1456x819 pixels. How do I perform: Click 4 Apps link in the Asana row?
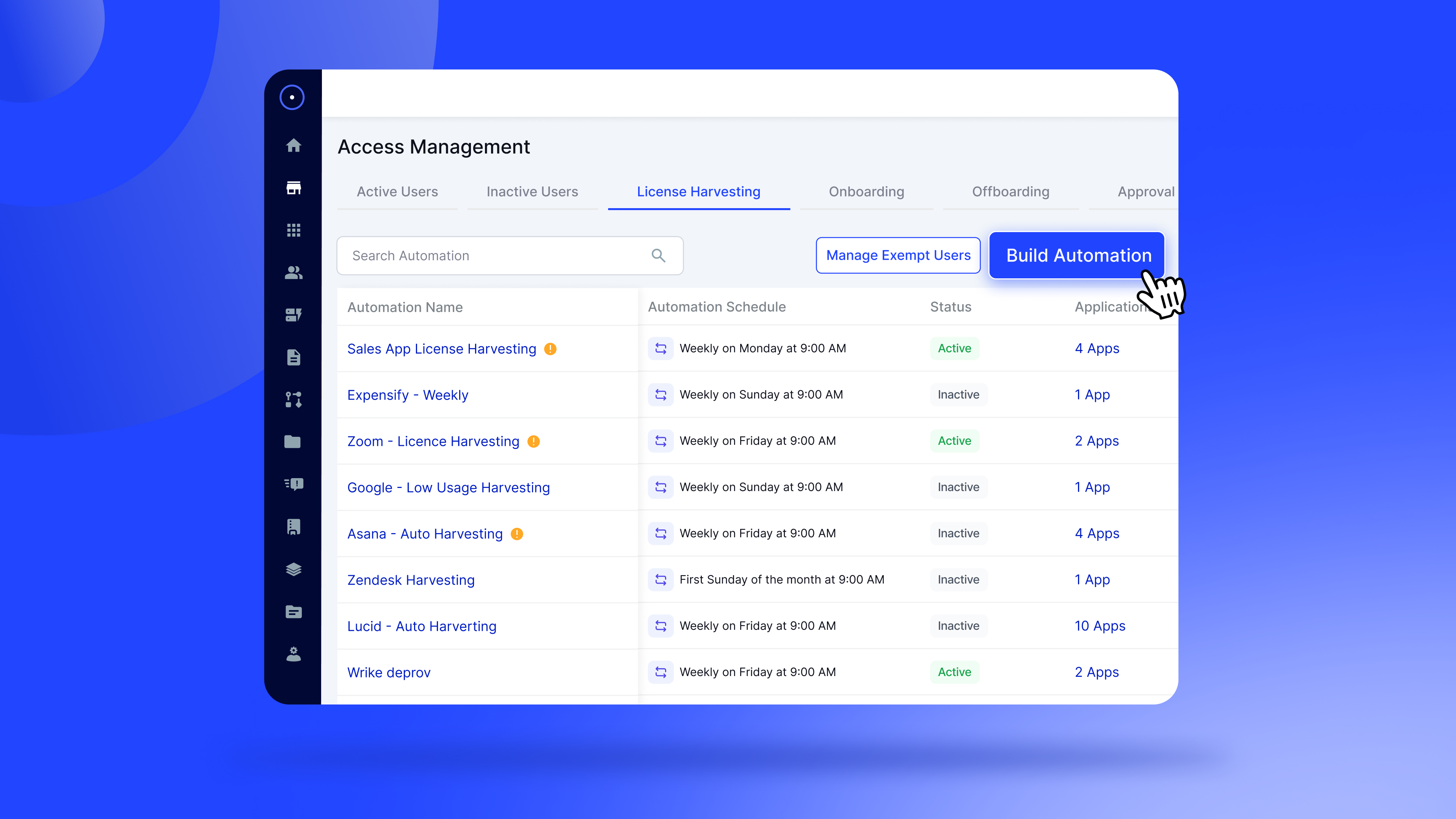coord(1097,533)
